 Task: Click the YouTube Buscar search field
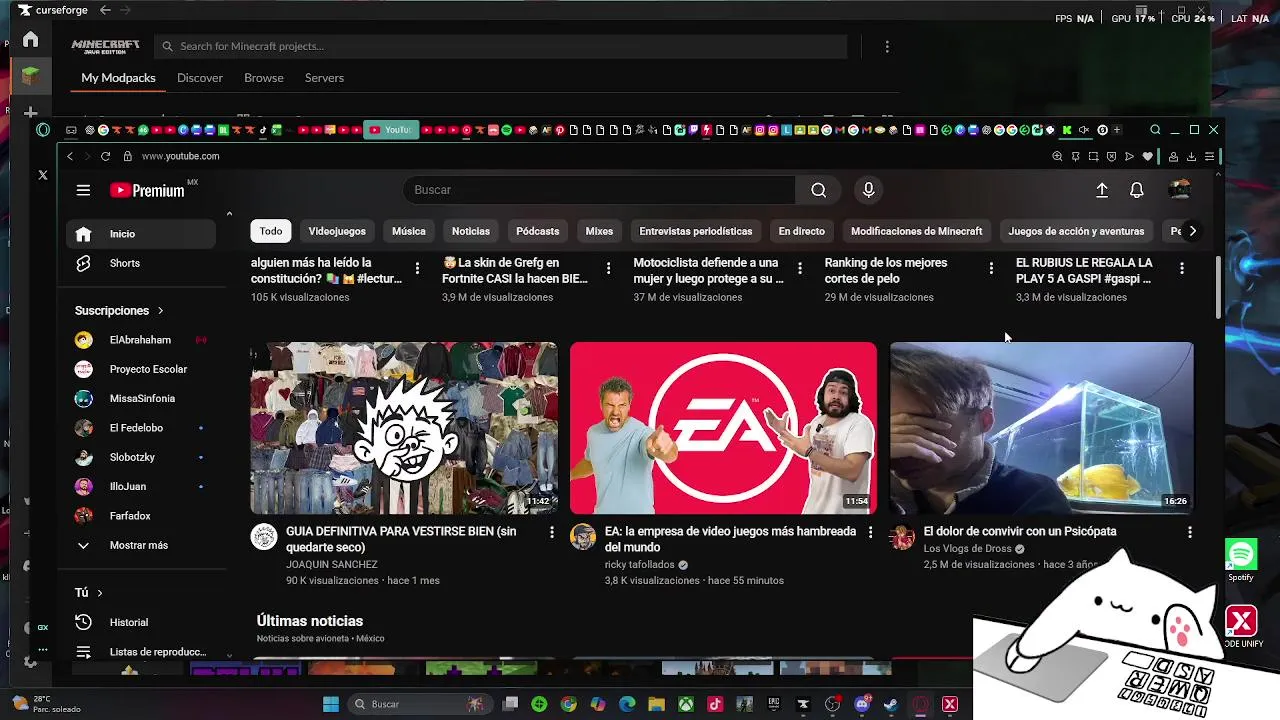[600, 190]
